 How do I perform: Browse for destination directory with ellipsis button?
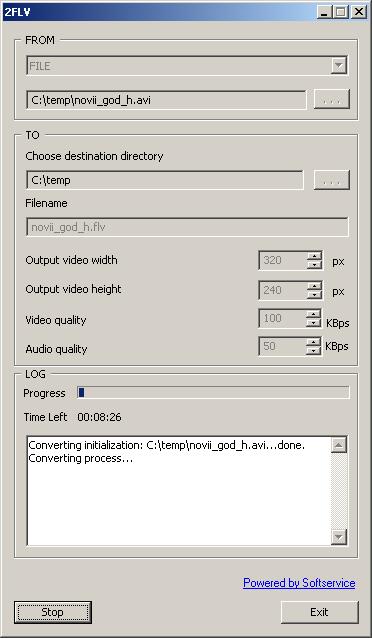(332, 180)
